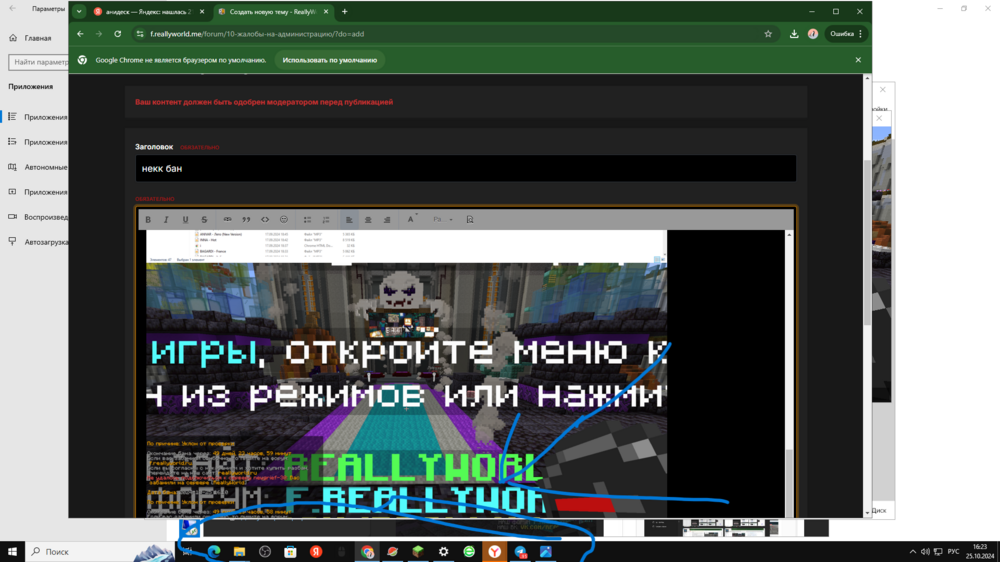Open the Ошибка Chrome menu button
1000x562 pixels.
[x=846, y=34]
